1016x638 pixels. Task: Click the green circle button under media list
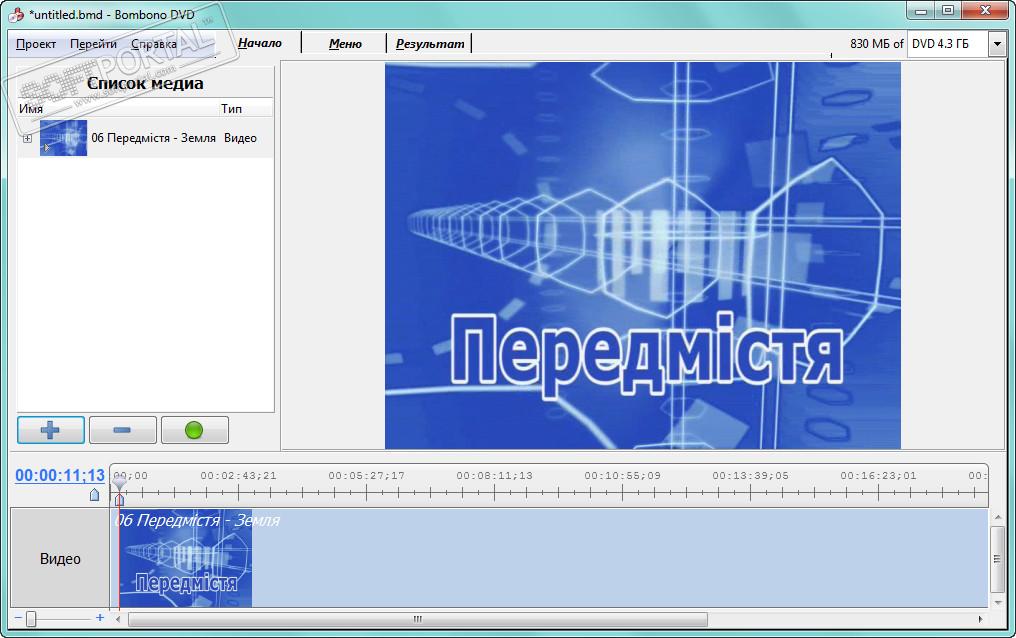point(194,430)
